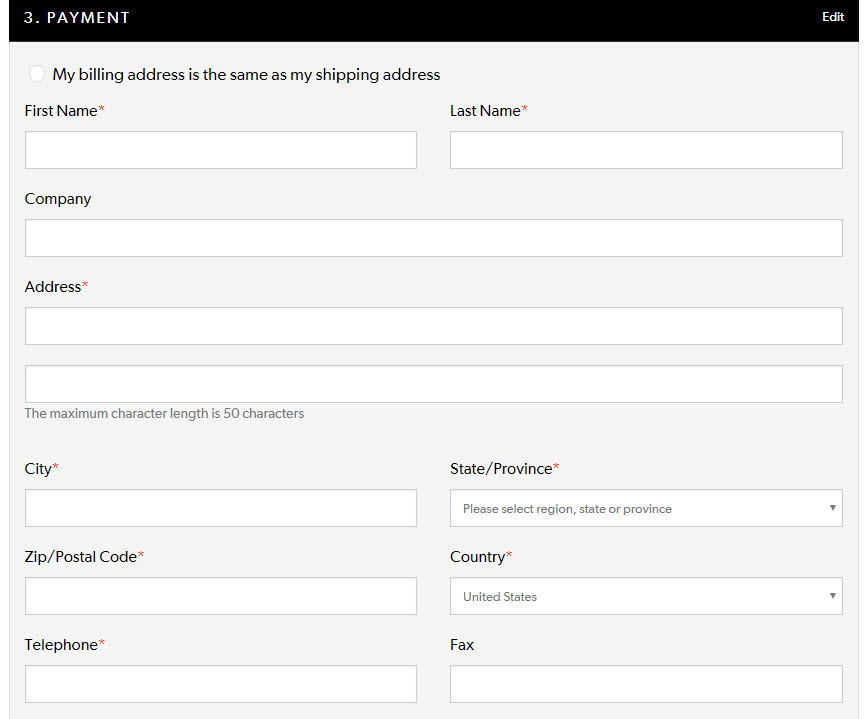The image size is (868, 719).
Task: Click the billing address same as shipping label
Action: point(246,75)
